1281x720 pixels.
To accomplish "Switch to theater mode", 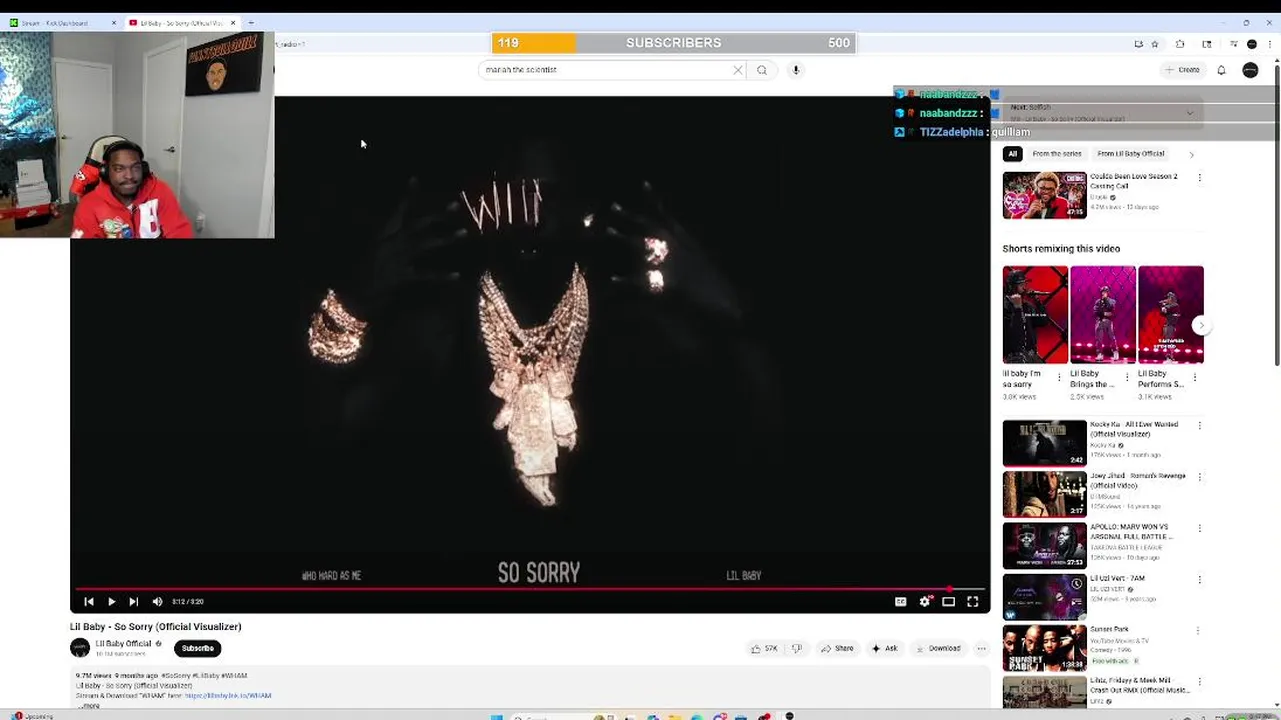I will click(x=948, y=601).
